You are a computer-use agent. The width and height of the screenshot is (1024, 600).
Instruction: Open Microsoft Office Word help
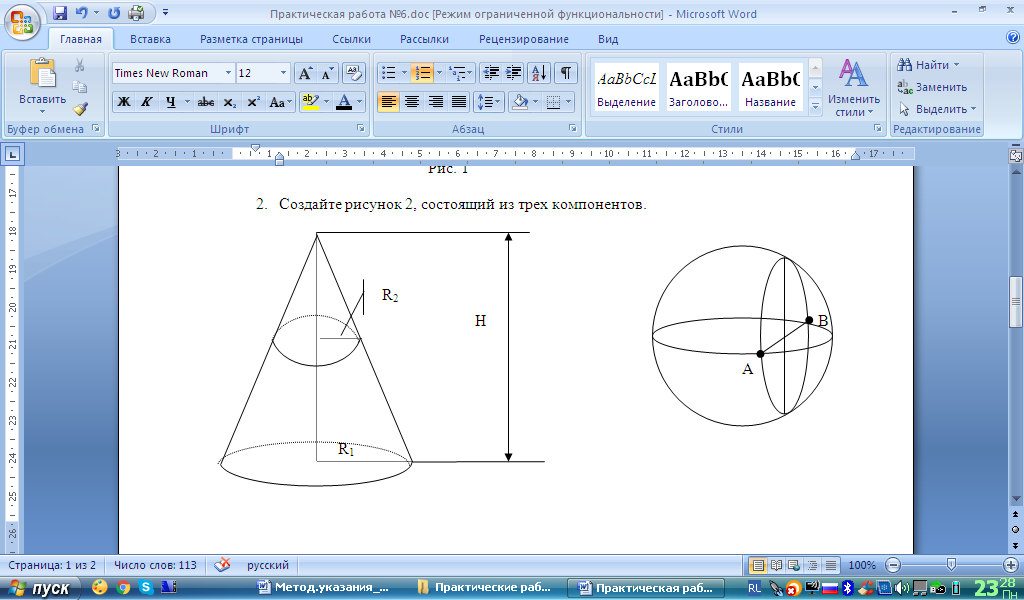(x=1013, y=37)
